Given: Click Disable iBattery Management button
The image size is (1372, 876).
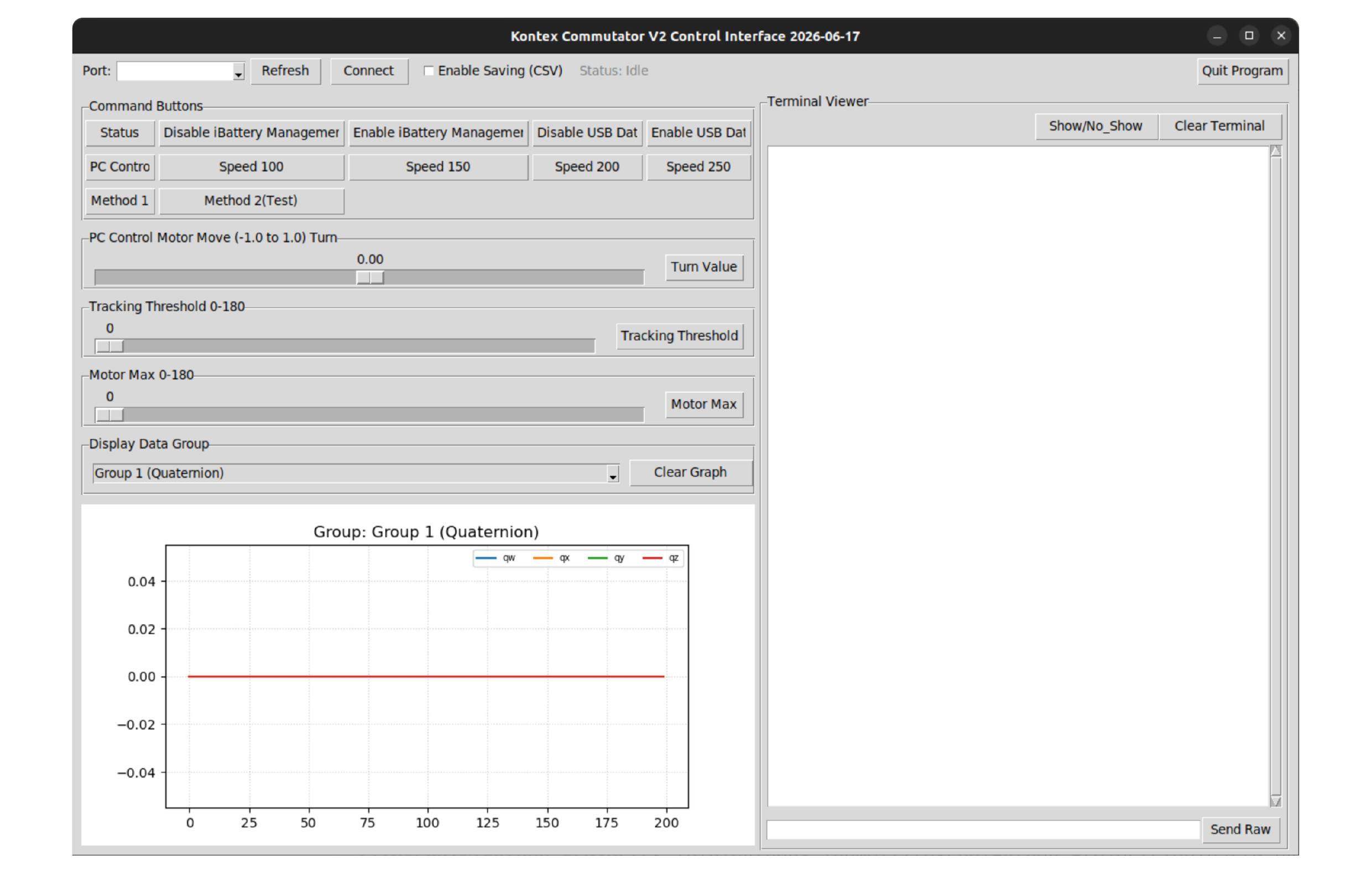Looking at the screenshot, I should [251, 133].
